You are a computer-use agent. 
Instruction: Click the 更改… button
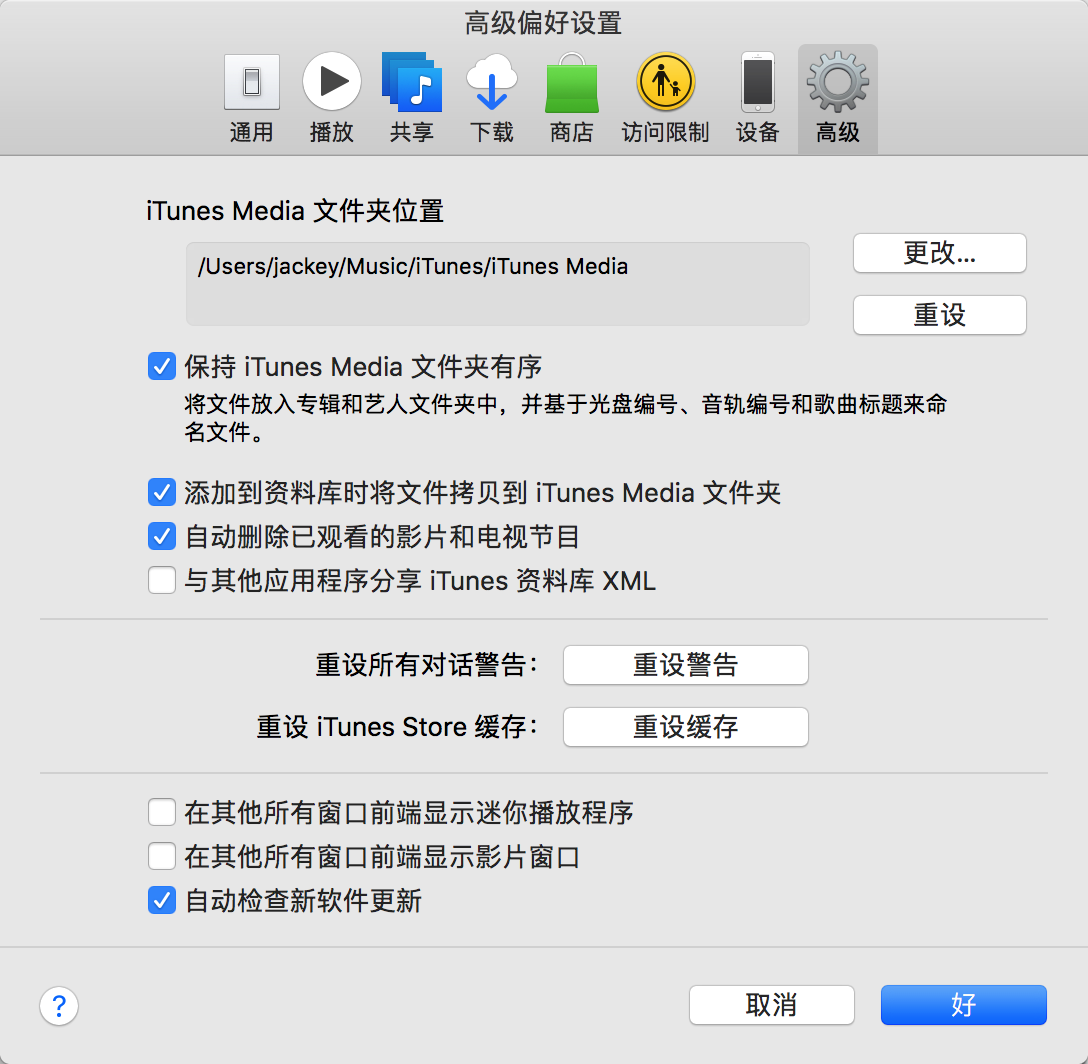click(x=940, y=253)
